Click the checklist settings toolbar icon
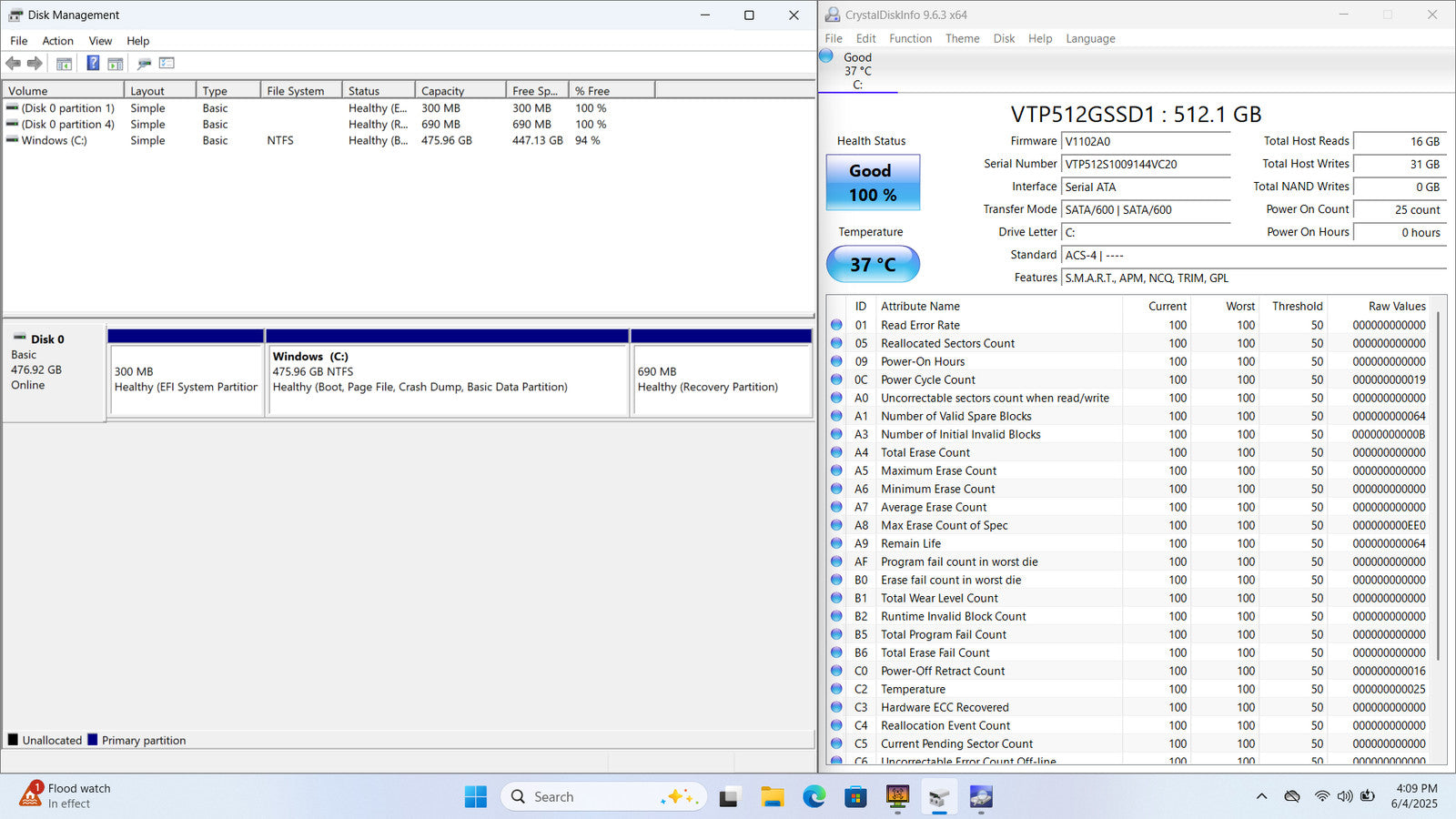Image resolution: width=1456 pixels, height=819 pixels. (x=167, y=64)
